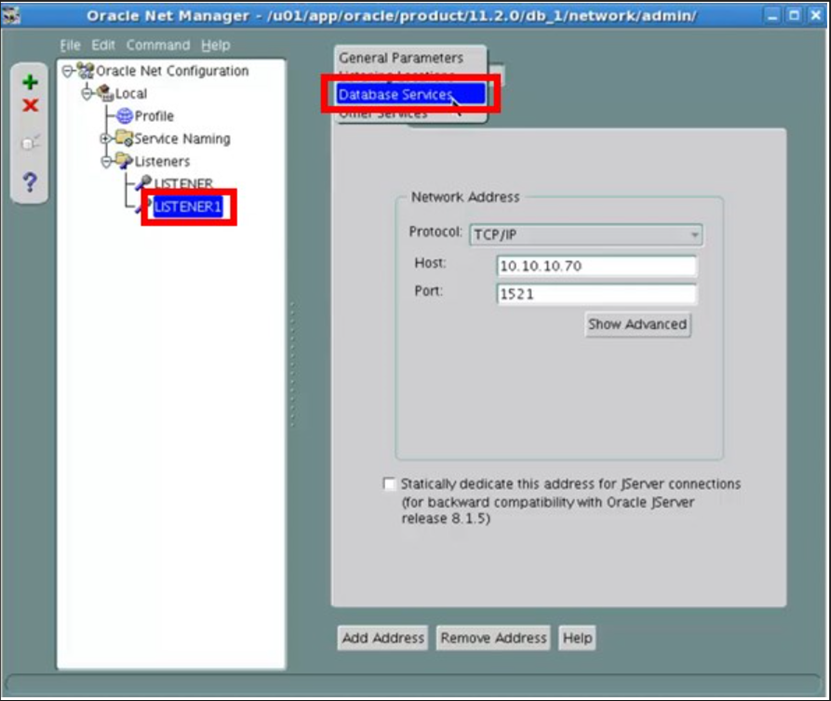The width and height of the screenshot is (831, 701).
Task: Close the Oracle Net Manager window
Action: click(816, 15)
